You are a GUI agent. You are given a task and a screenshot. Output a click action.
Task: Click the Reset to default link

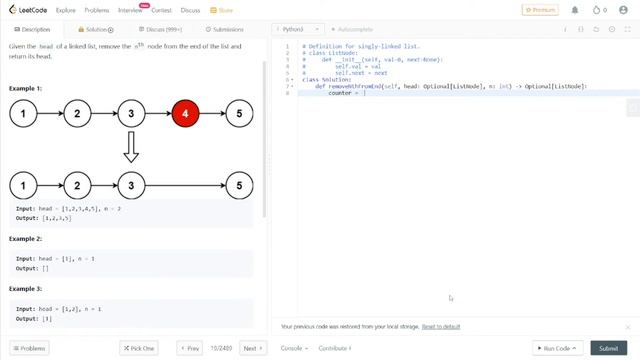click(x=441, y=327)
